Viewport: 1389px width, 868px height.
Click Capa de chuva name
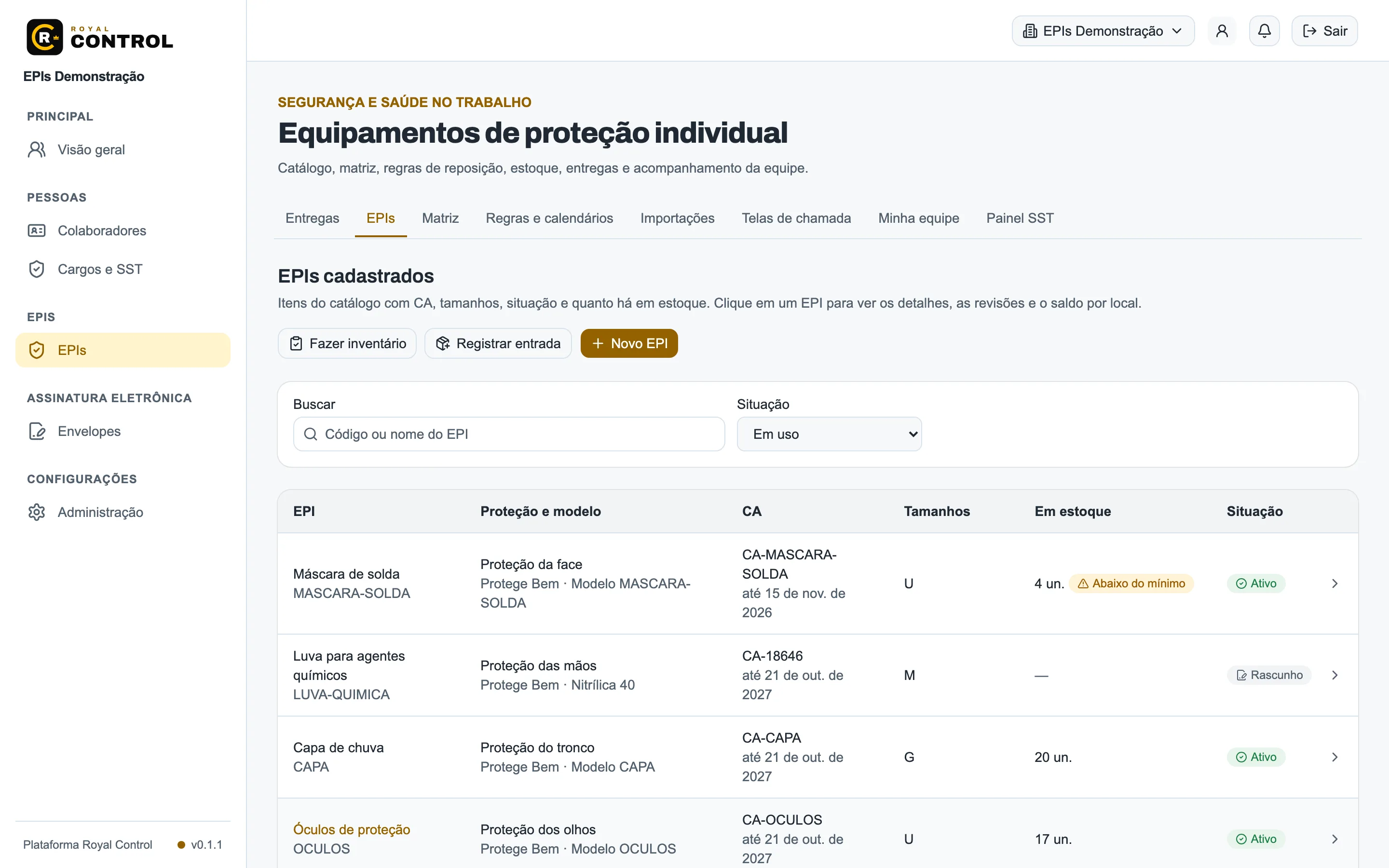[x=338, y=747]
